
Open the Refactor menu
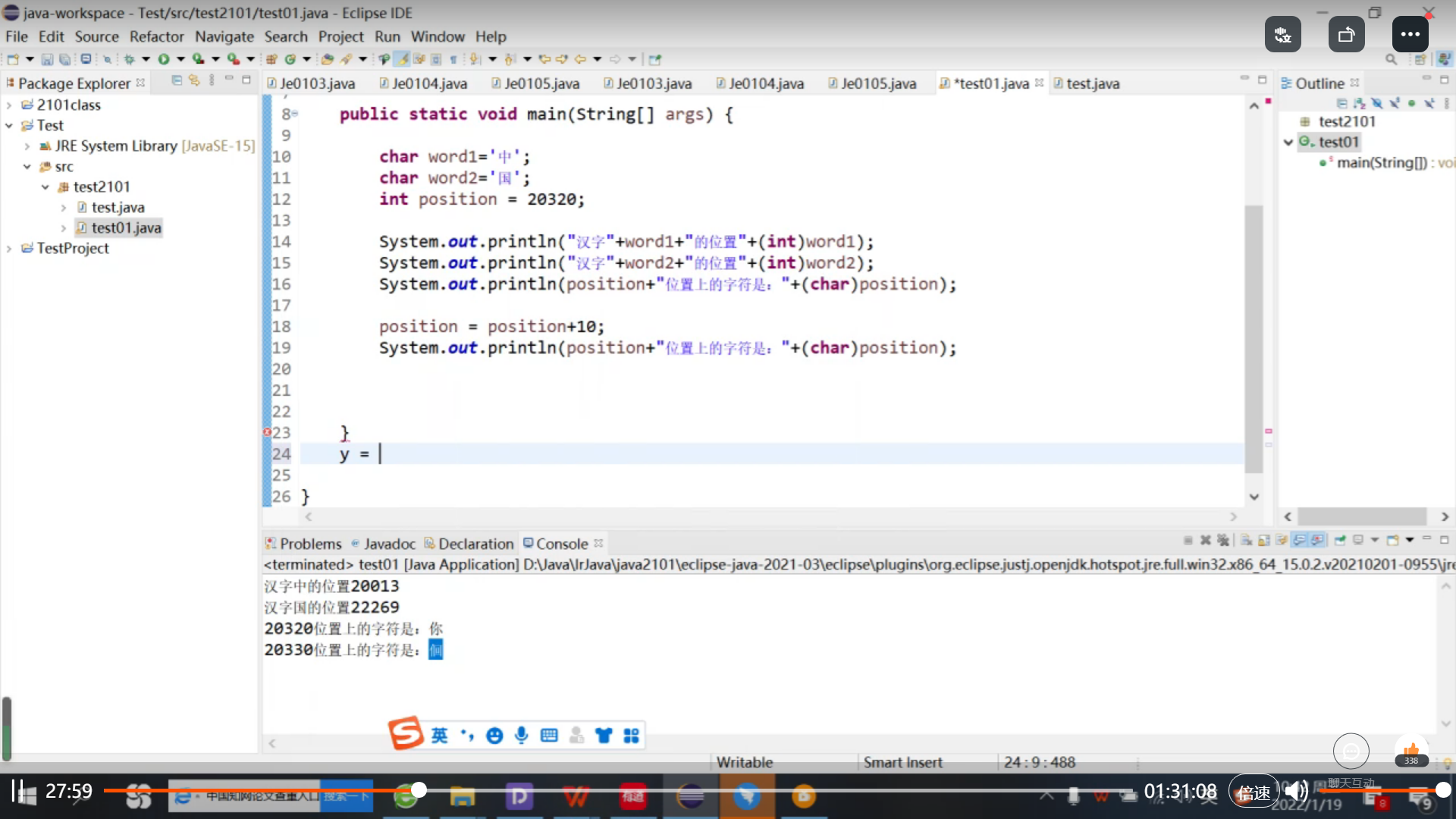156,36
